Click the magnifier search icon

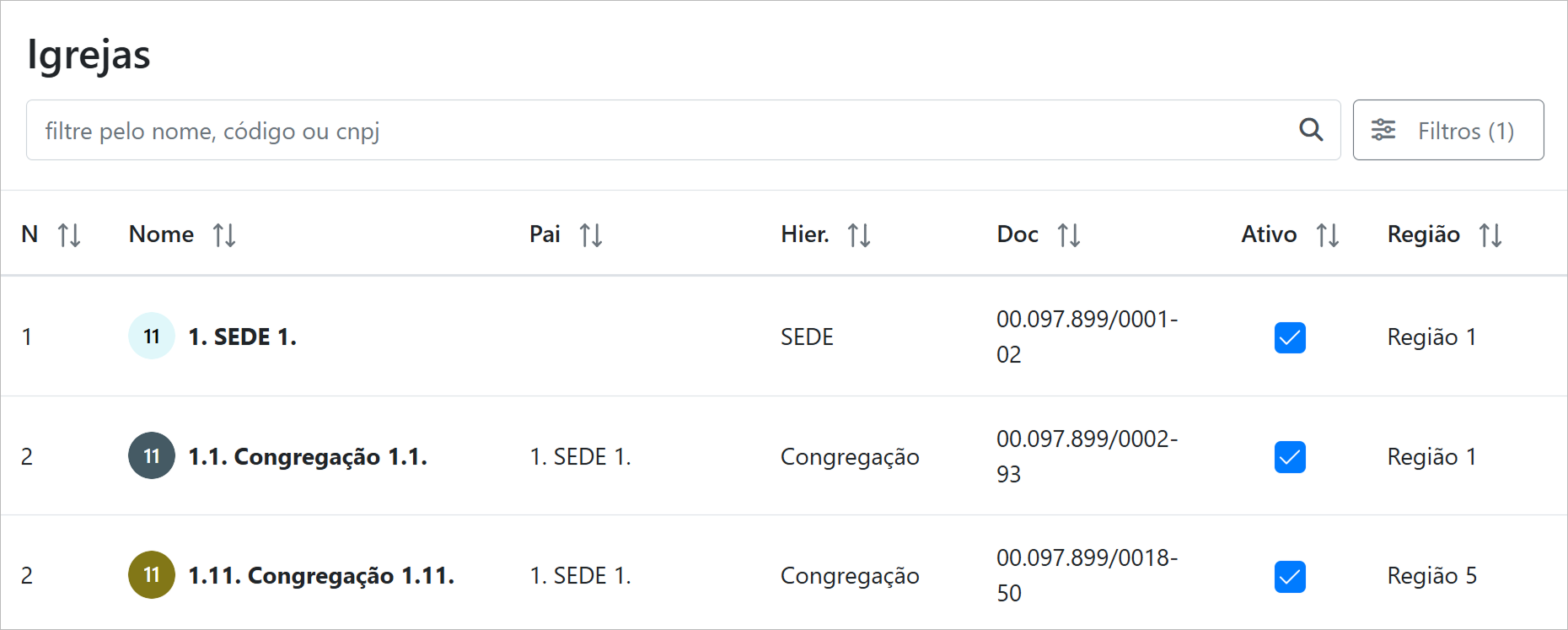pyautogui.click(x=1311, y=130)
